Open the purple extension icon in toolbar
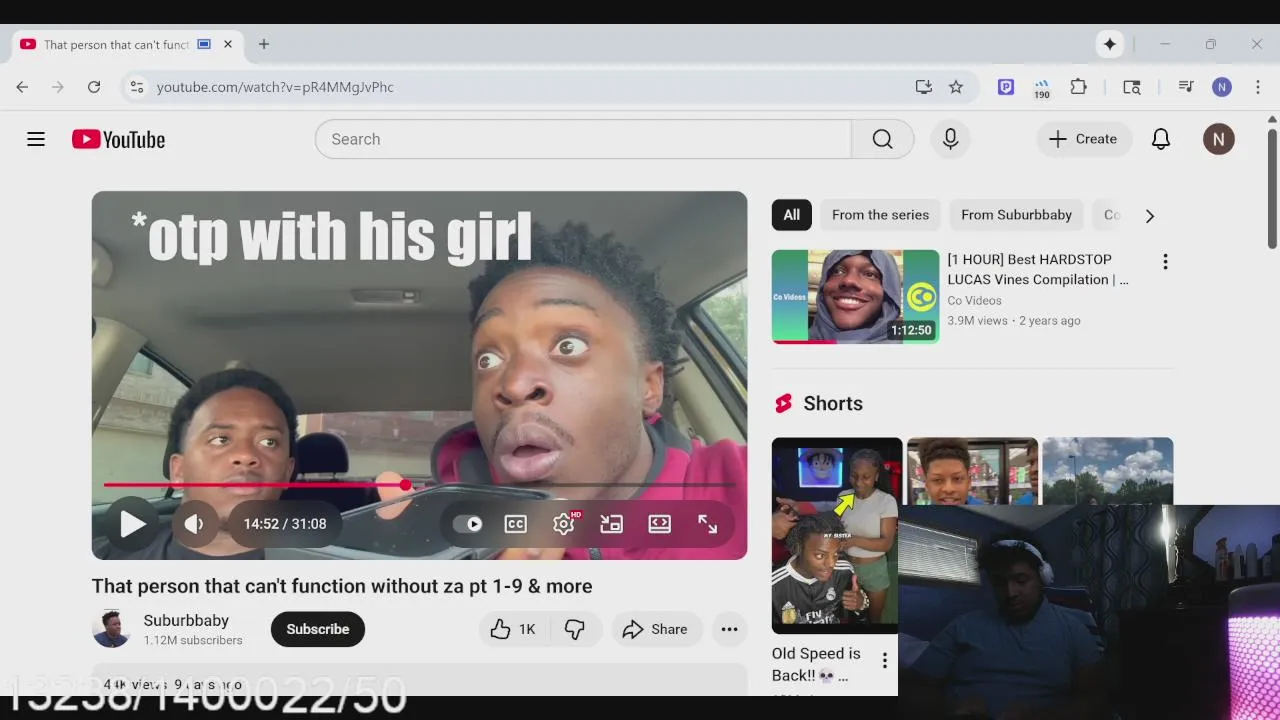 pyautogui.click(x=1006, y=87)
